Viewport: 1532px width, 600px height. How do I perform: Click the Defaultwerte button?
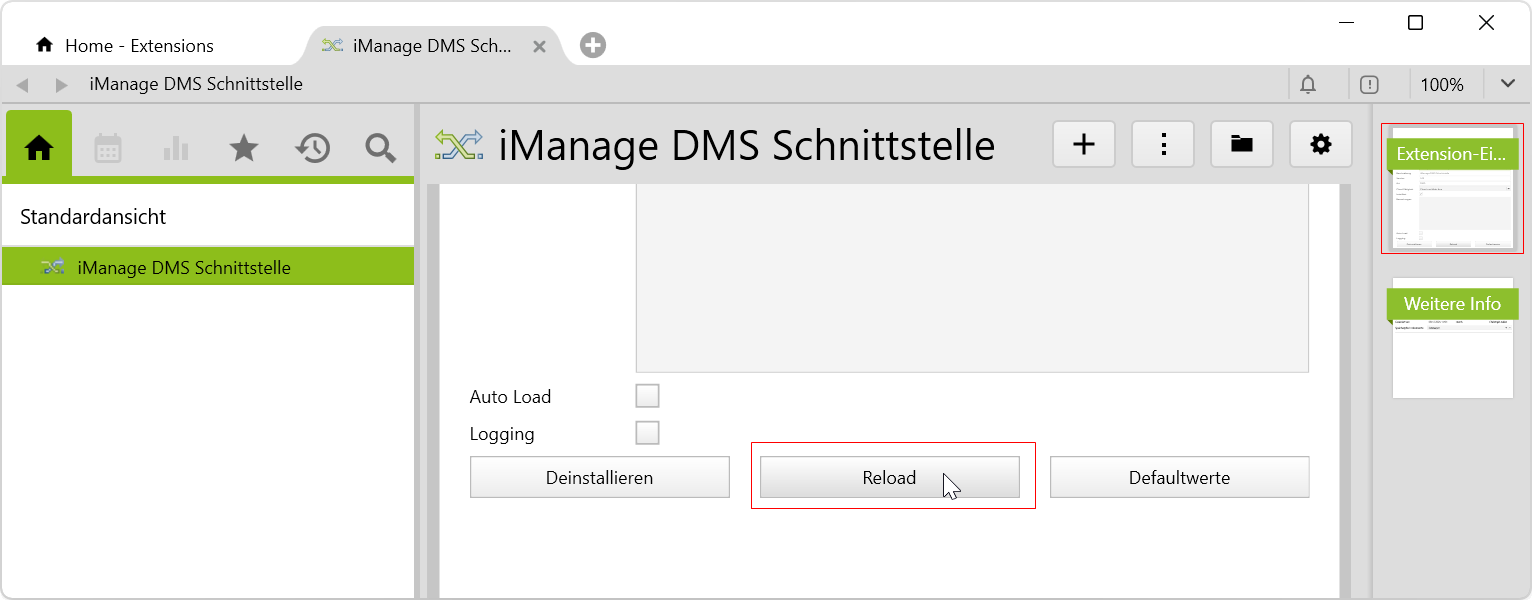coord(1179,478)
